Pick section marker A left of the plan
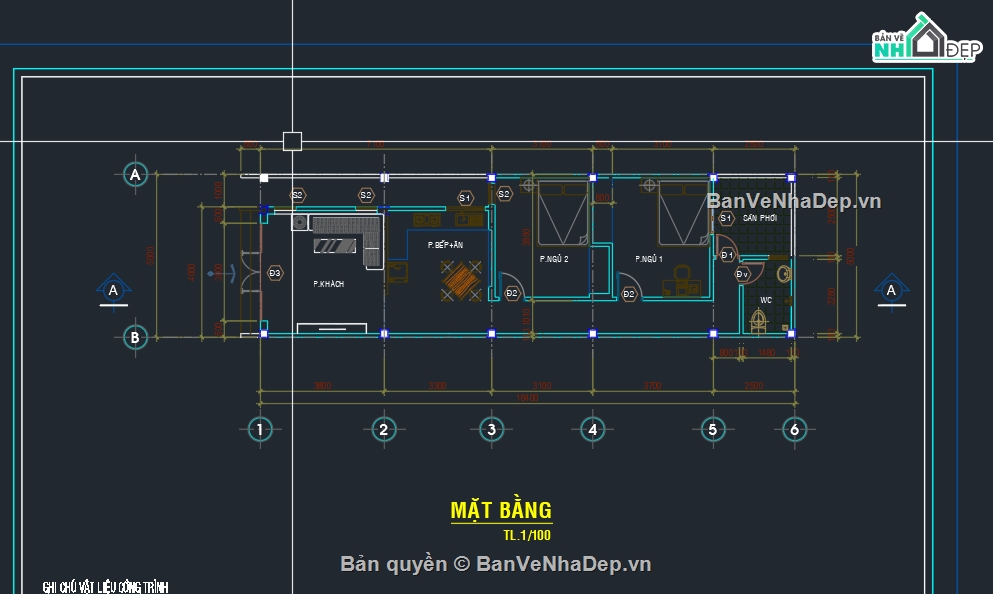Image resolution: width=993 pixels, height=594 pixels. pyautogui.click(x=113, y=291)
